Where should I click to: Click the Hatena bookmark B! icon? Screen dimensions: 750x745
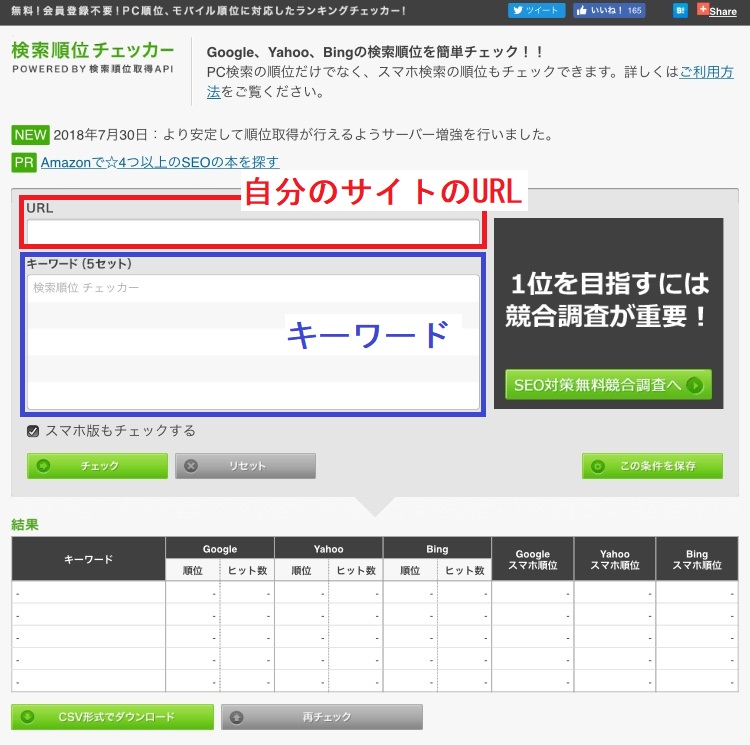[680, 11]
